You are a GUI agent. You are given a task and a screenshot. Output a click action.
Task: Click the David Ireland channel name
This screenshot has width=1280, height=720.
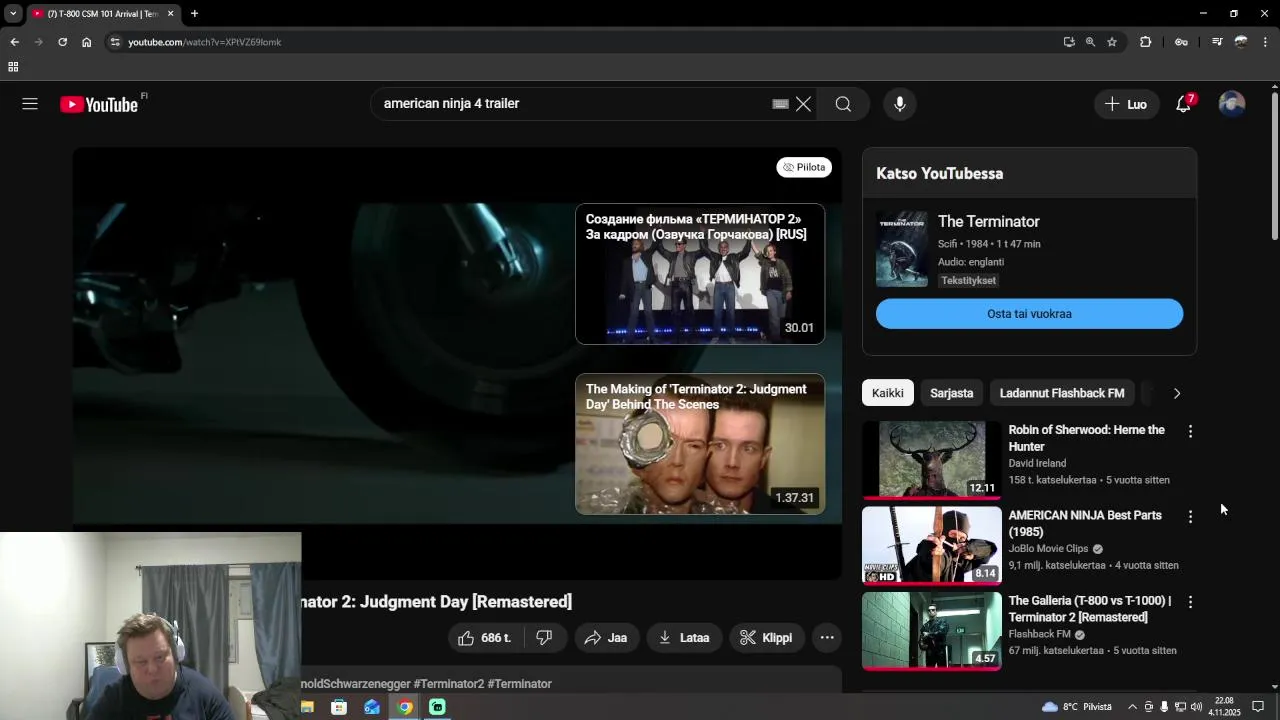coord(1037,464)
